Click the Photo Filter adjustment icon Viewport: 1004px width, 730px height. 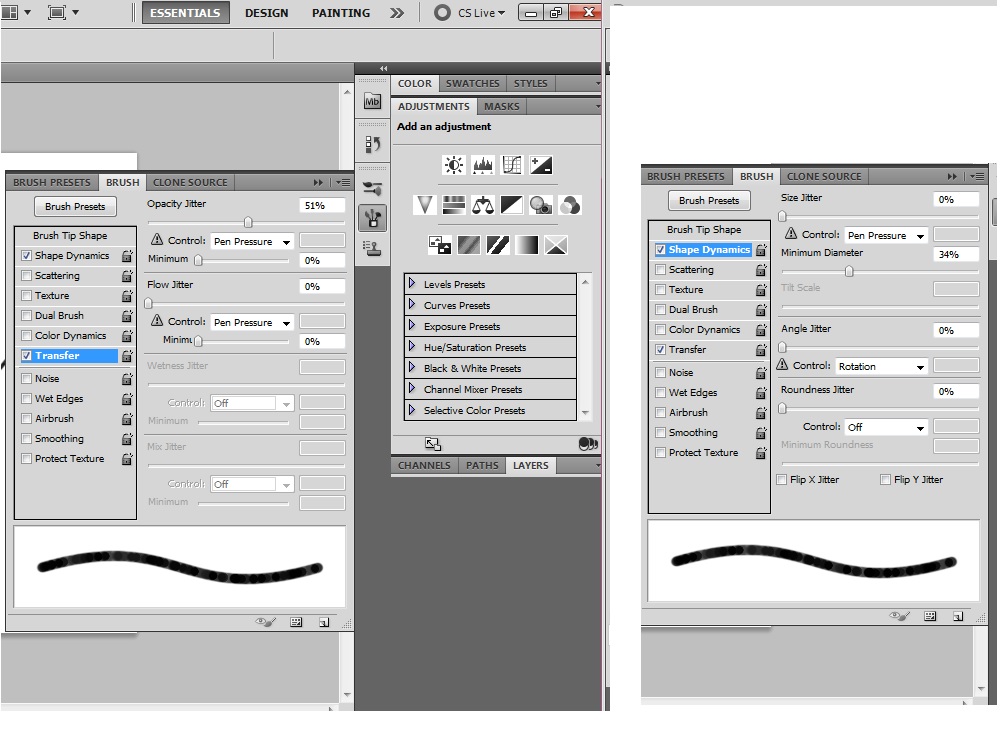click(x=541, y=205)
